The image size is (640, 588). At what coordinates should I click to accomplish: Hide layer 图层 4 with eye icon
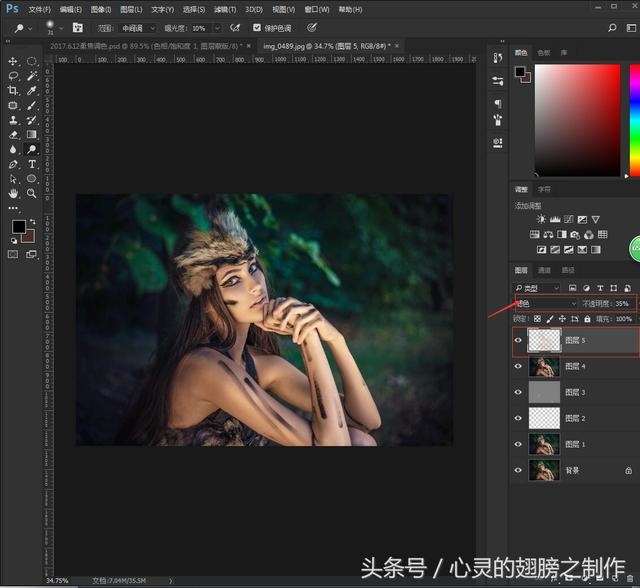tap(518, 367)
